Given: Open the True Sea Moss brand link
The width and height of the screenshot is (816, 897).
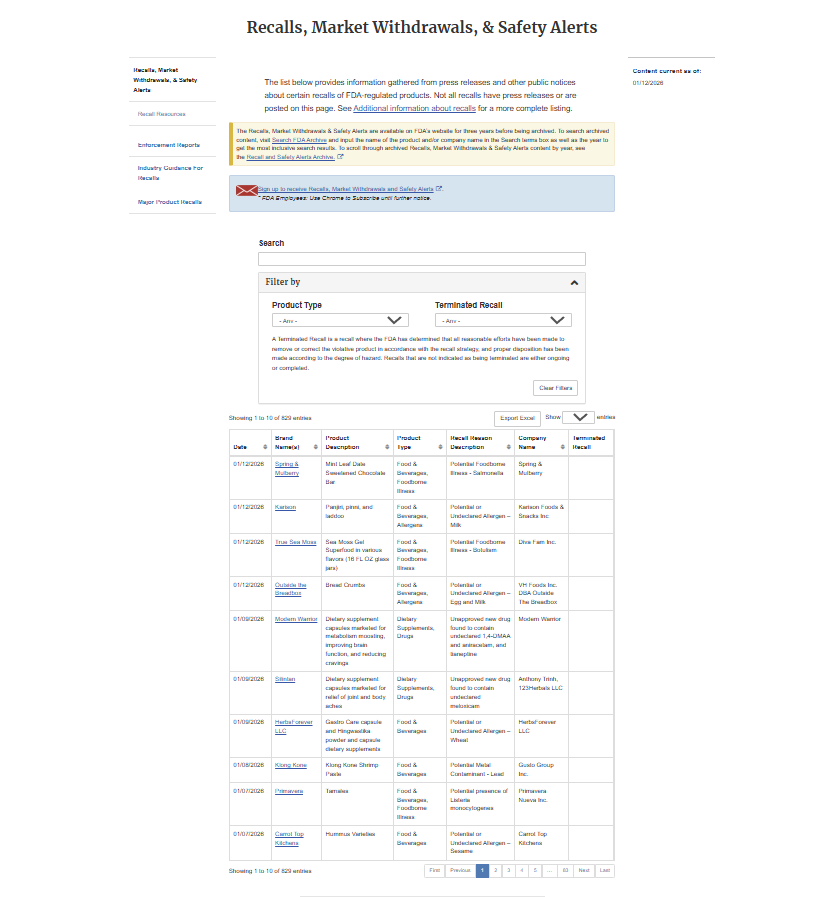Looking at the screenshot, I should point(295,542).
